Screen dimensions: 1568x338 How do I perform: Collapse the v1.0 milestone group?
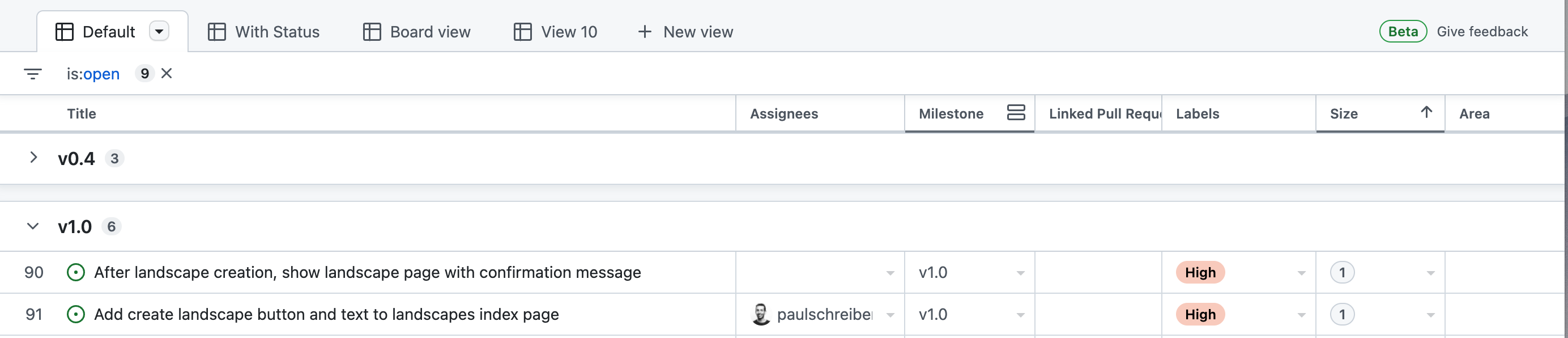click(x=33, y=226)
